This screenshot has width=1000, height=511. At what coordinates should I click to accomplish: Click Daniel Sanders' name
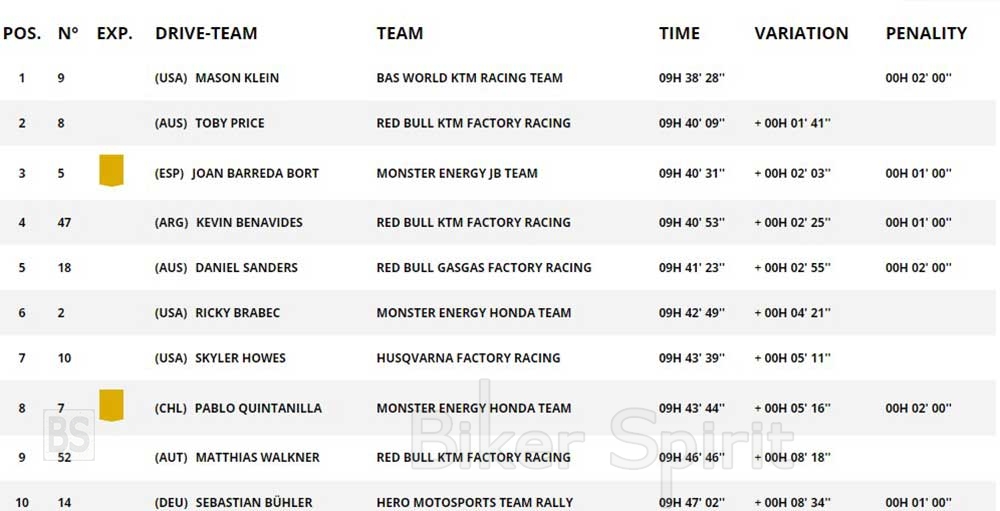tap(246, 268)
